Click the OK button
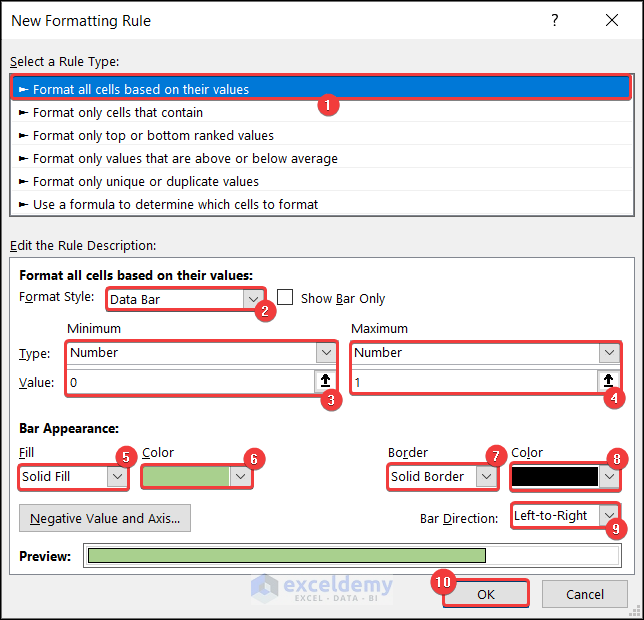Viewport: 644px width, 620px height. pyautogui.click(x=485, y=594)
